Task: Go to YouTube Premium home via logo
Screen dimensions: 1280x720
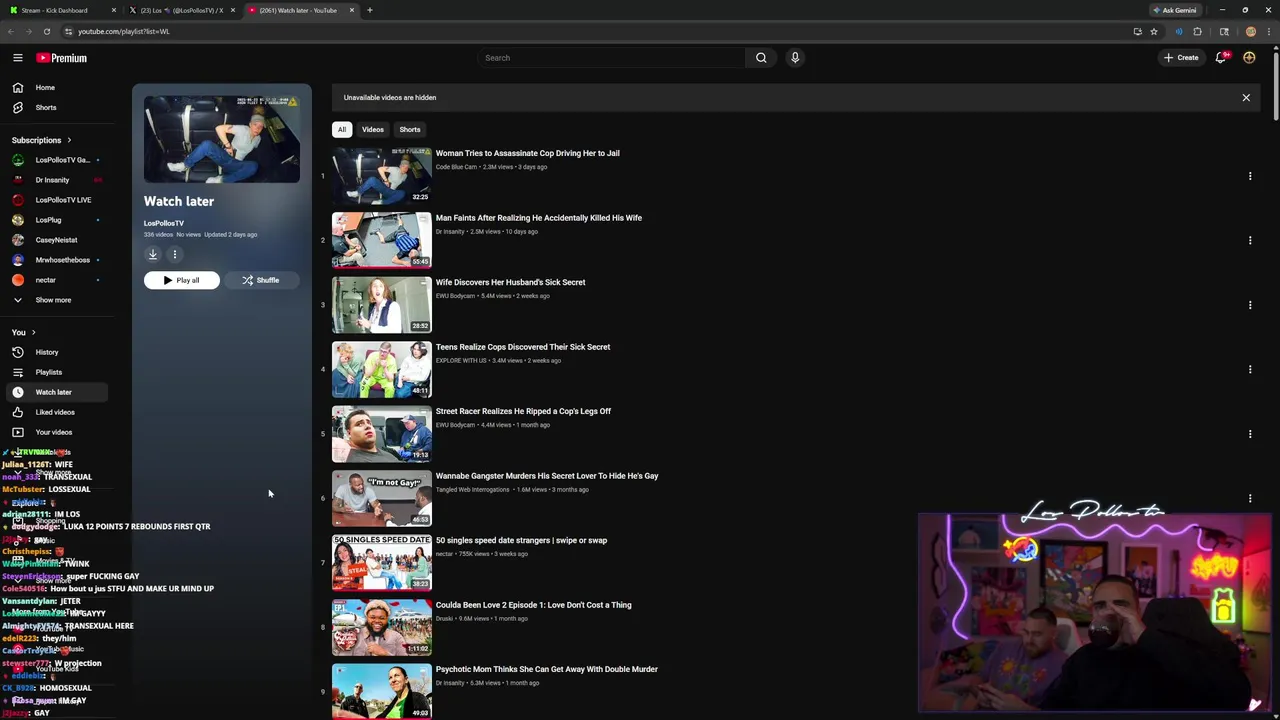Action: (62, 58)
